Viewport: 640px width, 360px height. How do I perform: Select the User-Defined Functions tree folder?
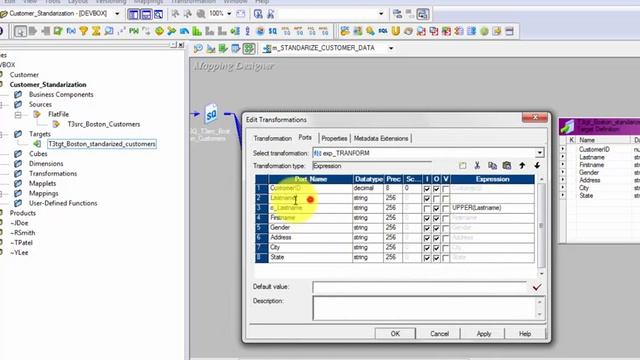click(x=63, y=203)
